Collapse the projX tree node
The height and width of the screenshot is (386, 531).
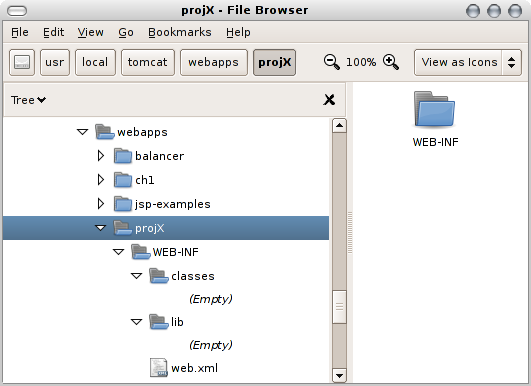101,228
